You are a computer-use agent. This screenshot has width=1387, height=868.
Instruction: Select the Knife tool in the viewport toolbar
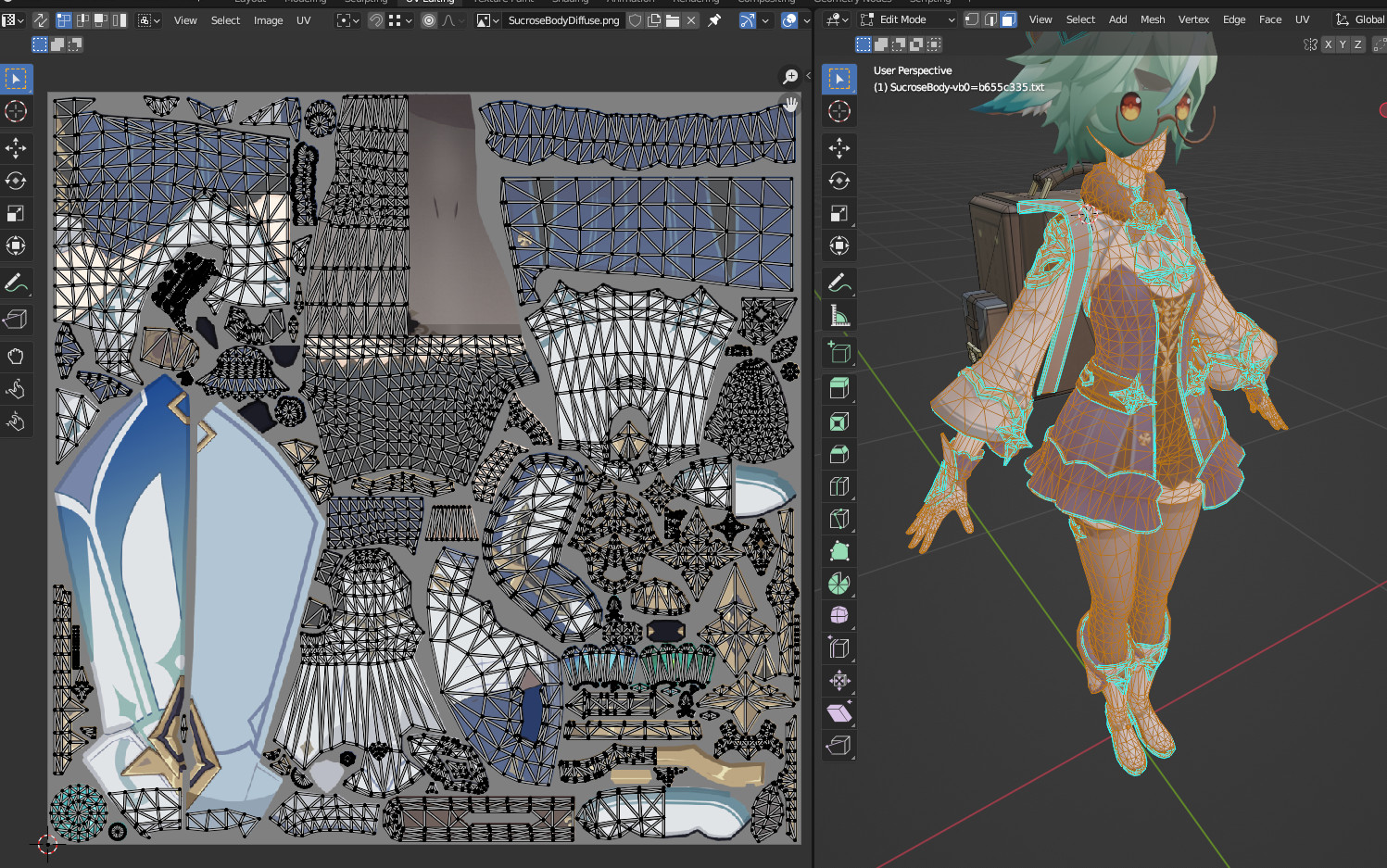coord(839,519)
